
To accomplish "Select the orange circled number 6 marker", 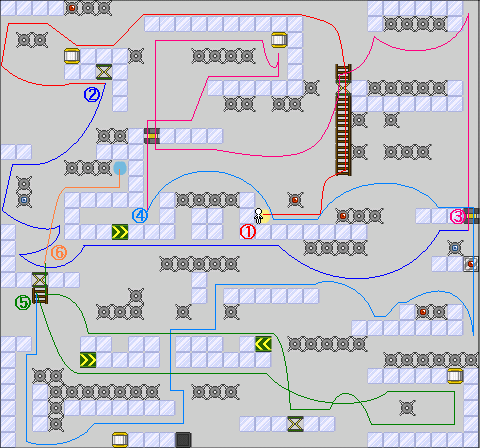I will click(x=59, y=253).
